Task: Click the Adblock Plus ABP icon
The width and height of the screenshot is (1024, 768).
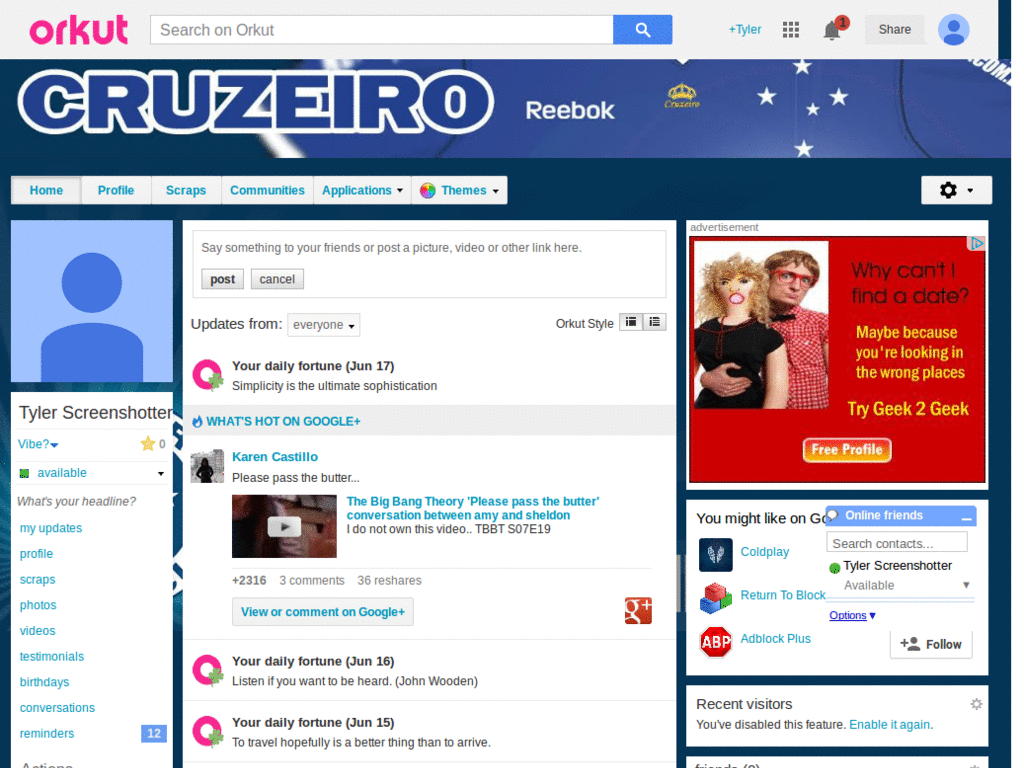Action: click(x=716, y=642)
